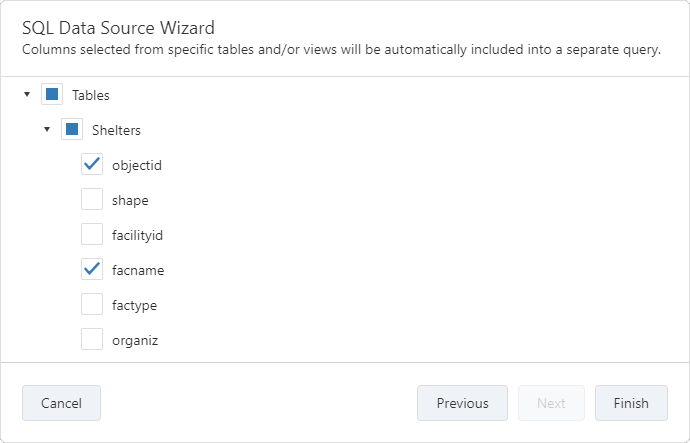The image size is (690, 443).
Task: Click the Tables label in tree
Action: (91, 96)
